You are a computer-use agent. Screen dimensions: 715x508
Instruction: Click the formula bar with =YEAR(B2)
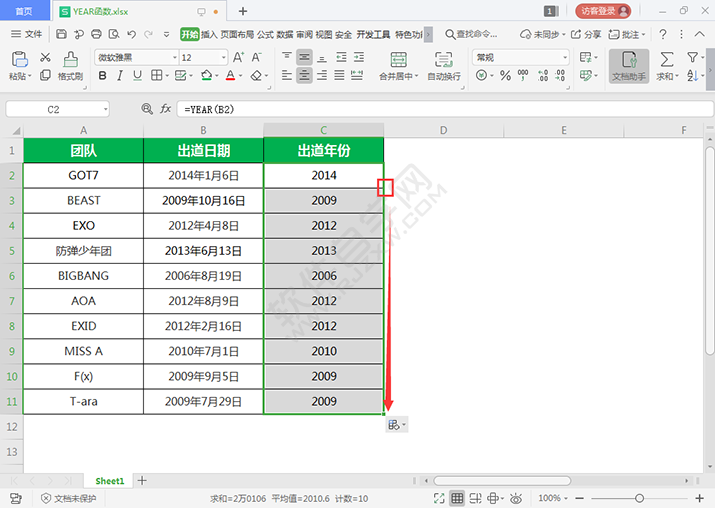tap(445, 109)
